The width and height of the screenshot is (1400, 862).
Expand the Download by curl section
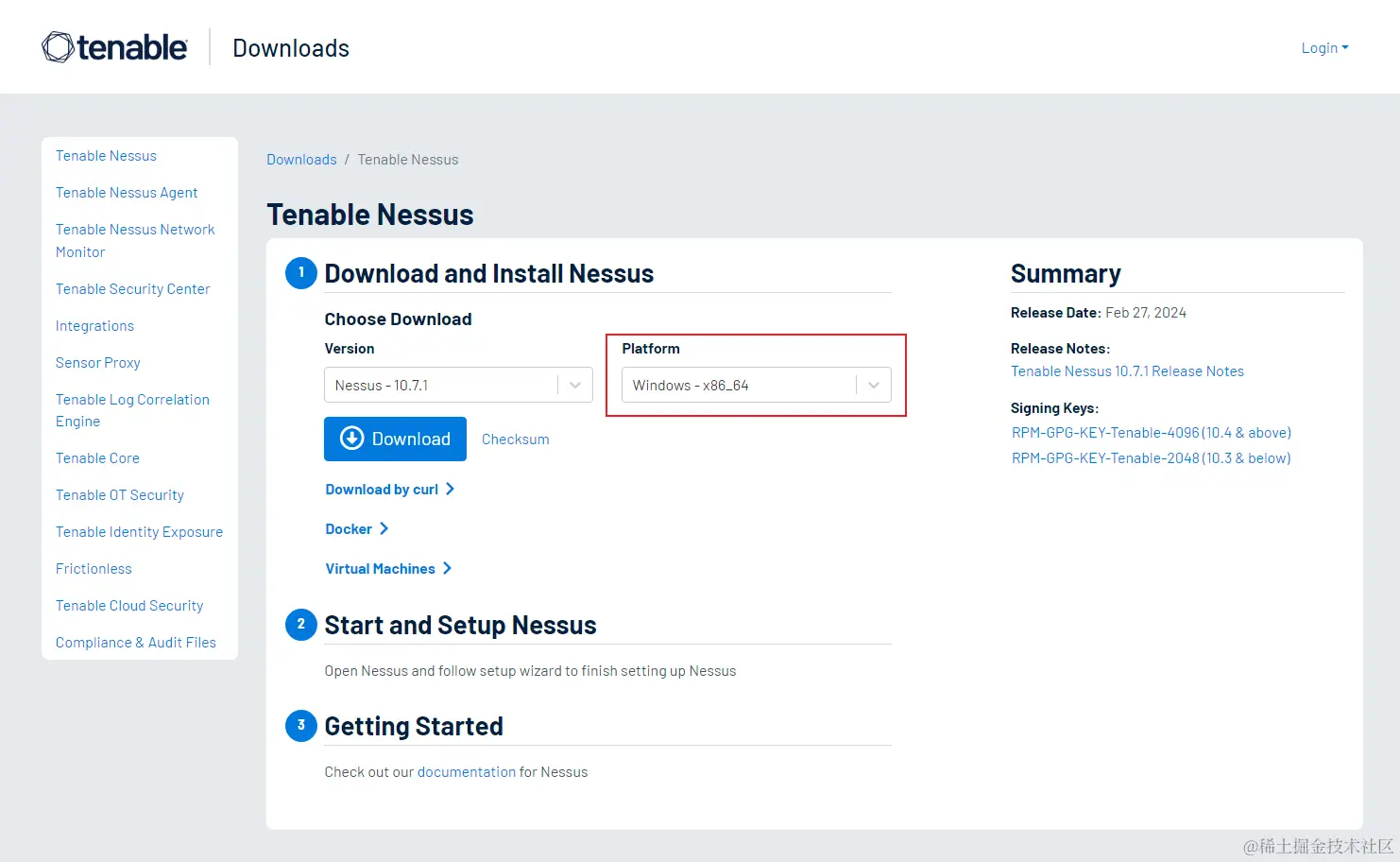[x=389, y=490]
